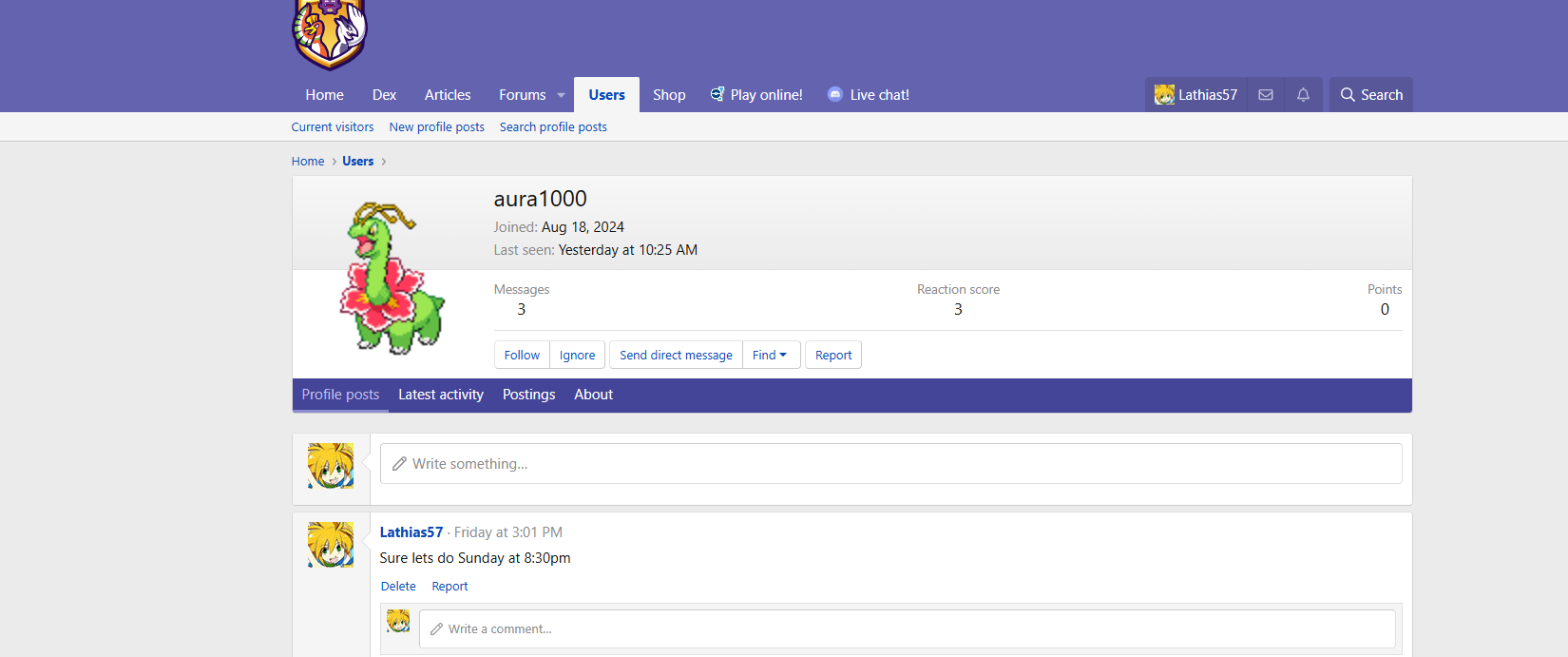Open the Find dropdown menu

pyautogui.click(x=771, y=355)
